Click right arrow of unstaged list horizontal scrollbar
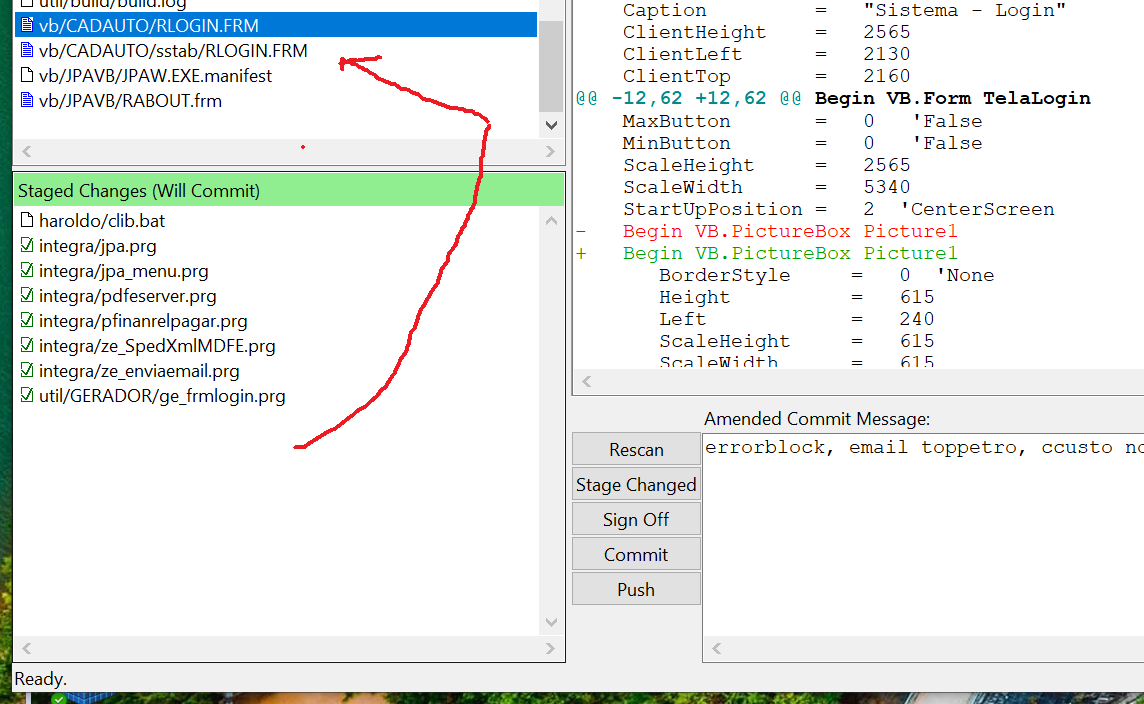 click(550, 151)
